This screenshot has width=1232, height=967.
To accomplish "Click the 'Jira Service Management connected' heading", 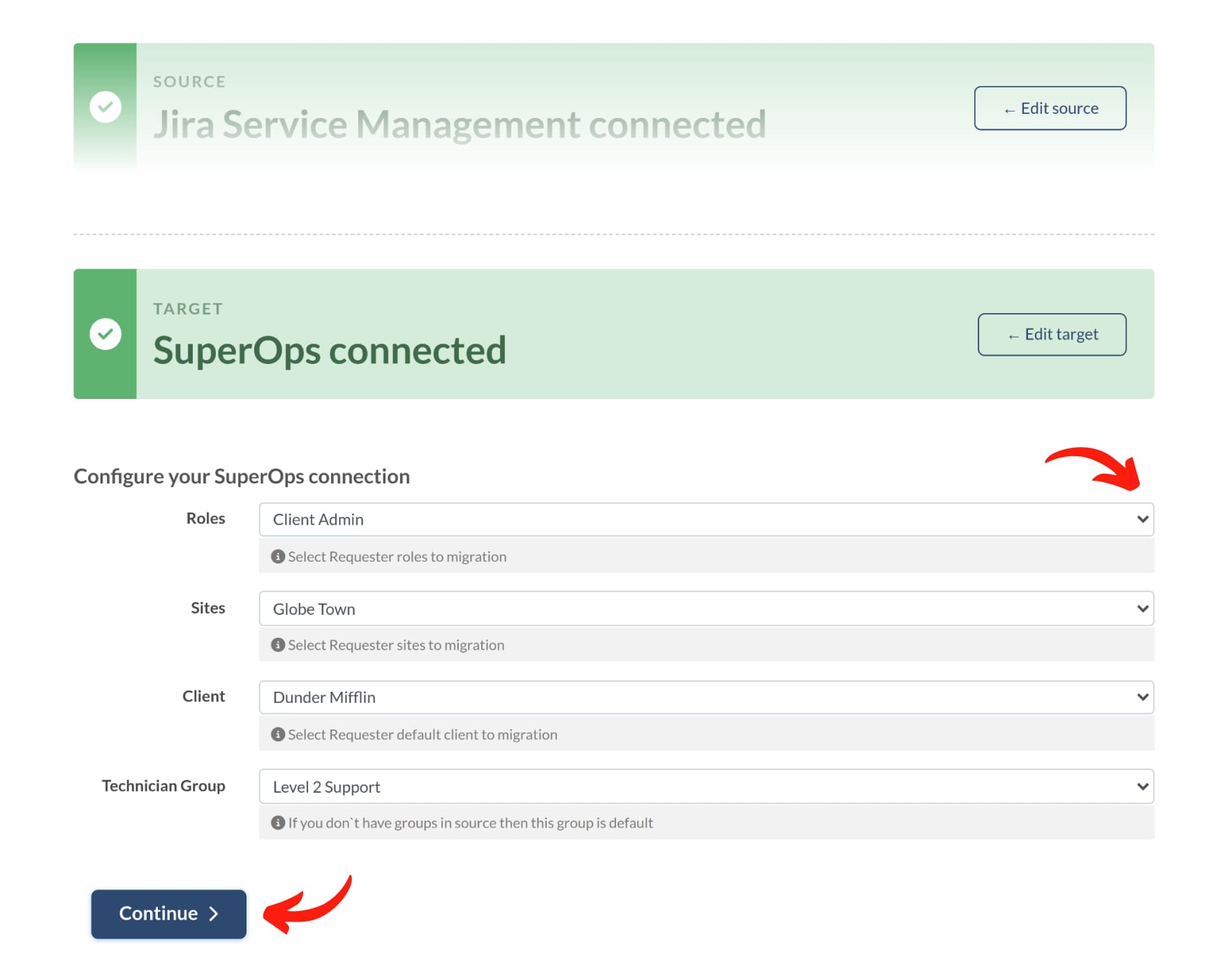I will [460, 124].
